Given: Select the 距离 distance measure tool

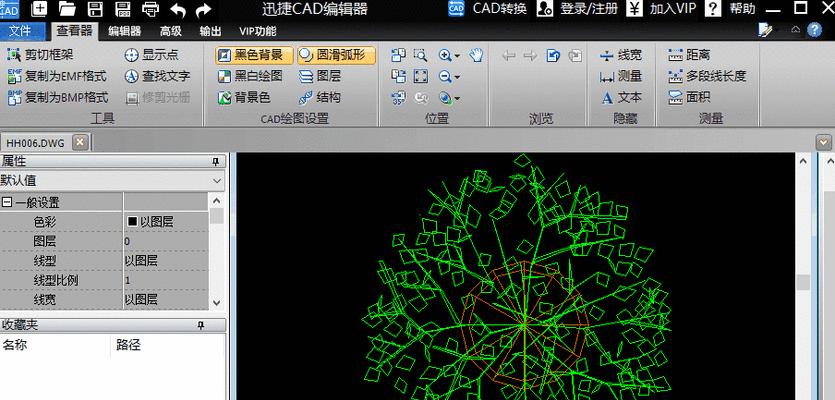Looking at the screenshot, I should [689, 55].
